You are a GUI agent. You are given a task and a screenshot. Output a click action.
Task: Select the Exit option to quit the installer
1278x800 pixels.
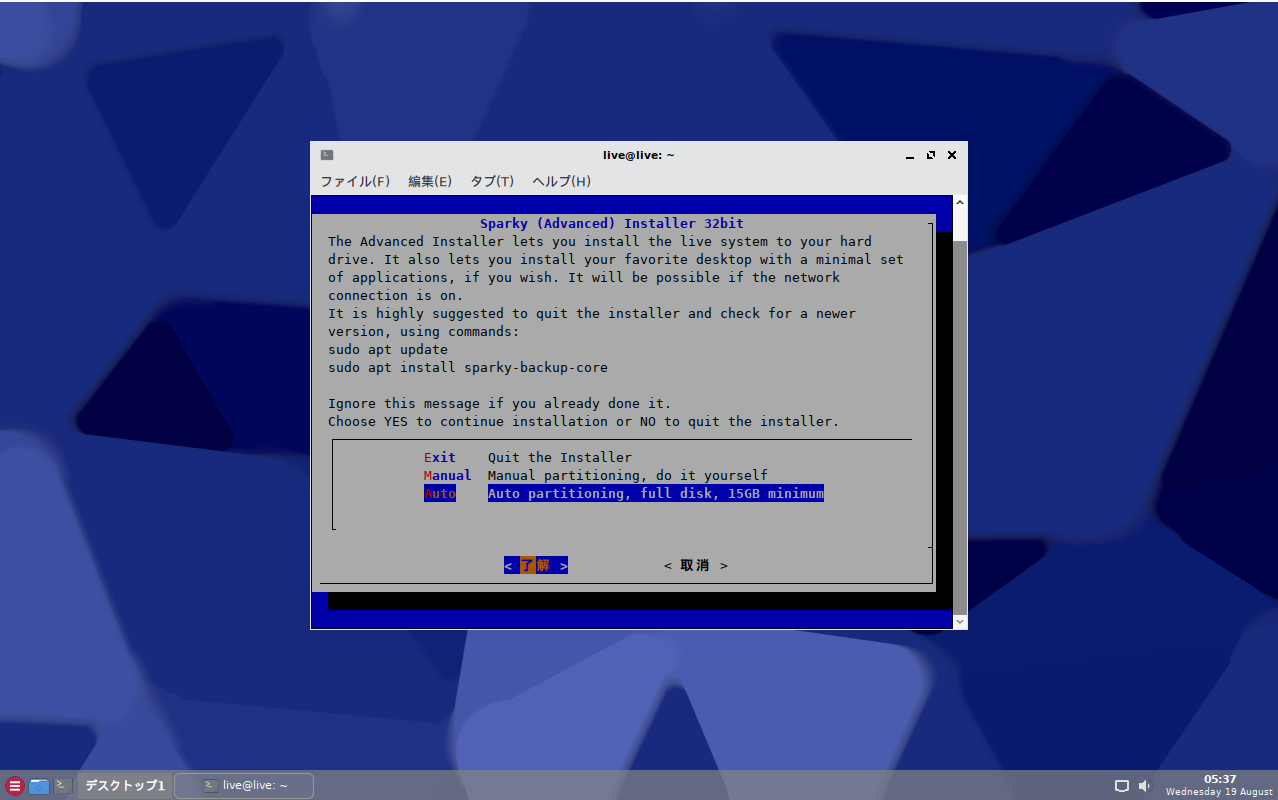(x=528, y=458)
